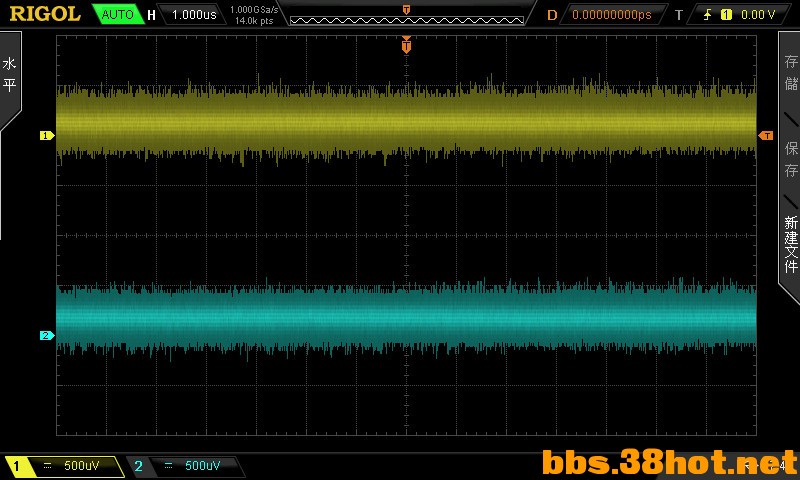Image resolution: width=800 pixels, height=480 pixels.
Task: Click the orange trigger level arrow at right edge
Action: pyautogui.click(x=766, y=135)
